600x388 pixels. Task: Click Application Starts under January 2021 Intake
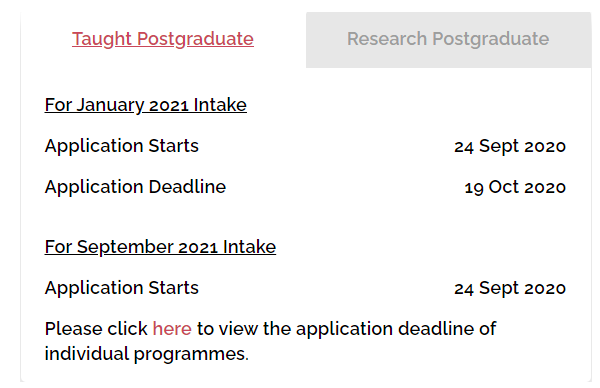(x=122, y=147)
